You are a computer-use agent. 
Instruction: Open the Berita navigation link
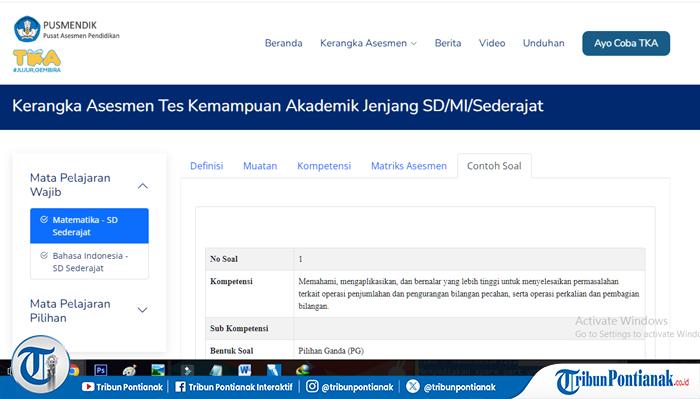coord(448,43)
